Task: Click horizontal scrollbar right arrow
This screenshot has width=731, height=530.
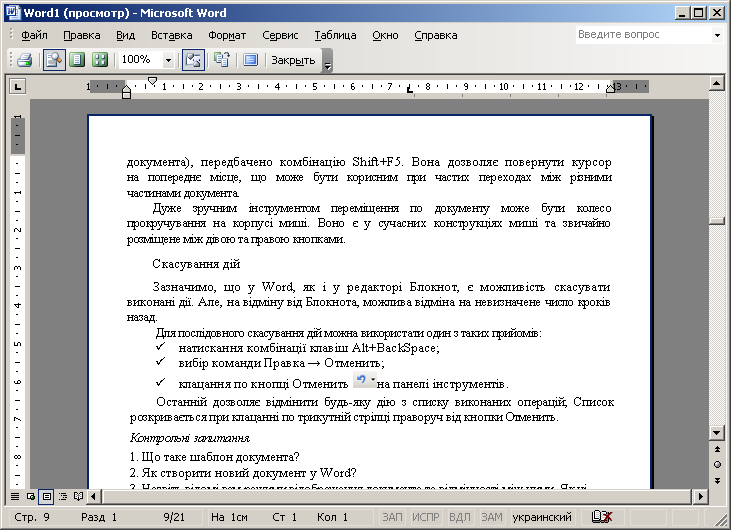Action: [700, 496]
